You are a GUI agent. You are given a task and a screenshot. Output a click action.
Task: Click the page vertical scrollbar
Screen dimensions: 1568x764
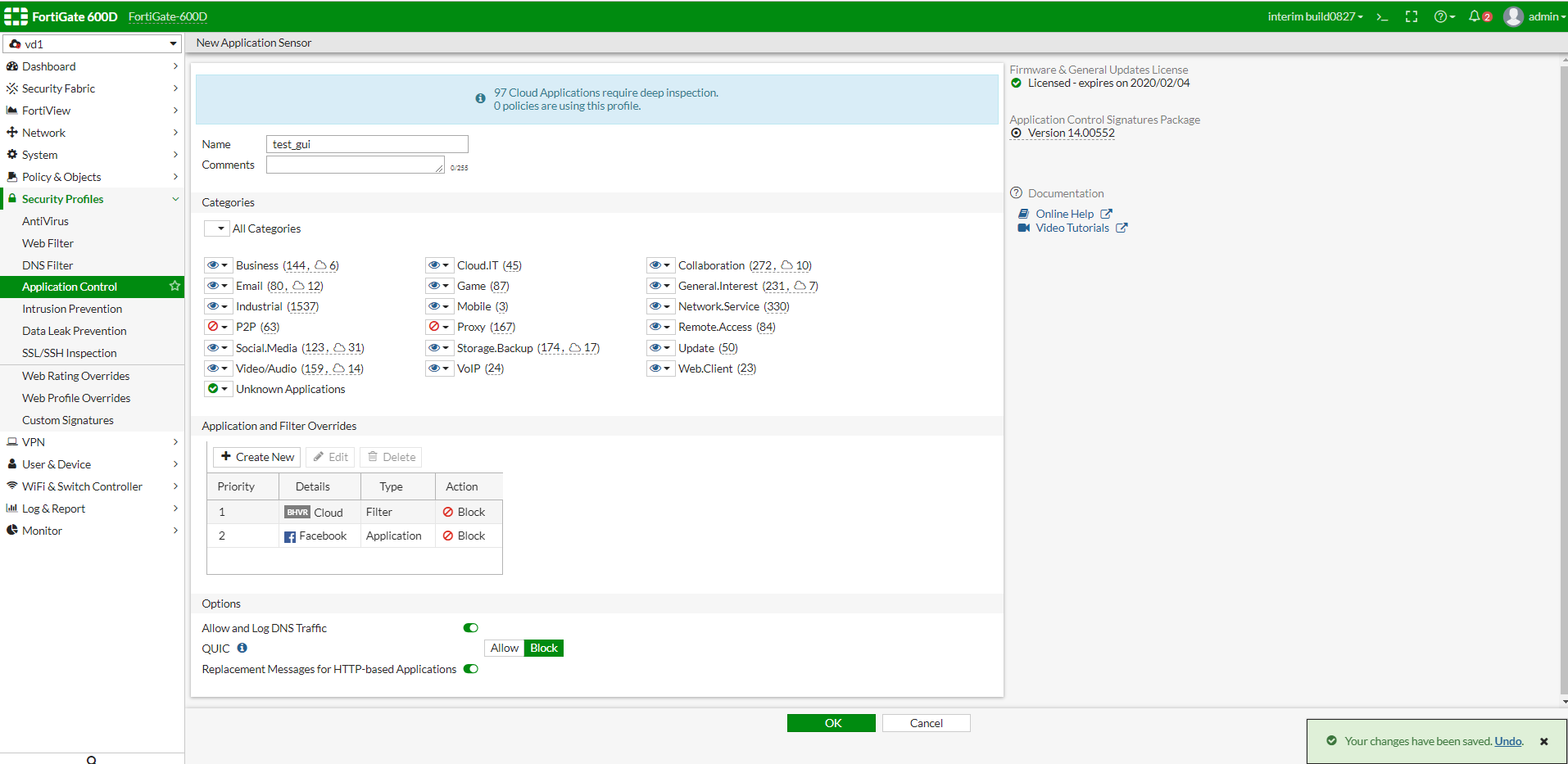click(1564, 381)
